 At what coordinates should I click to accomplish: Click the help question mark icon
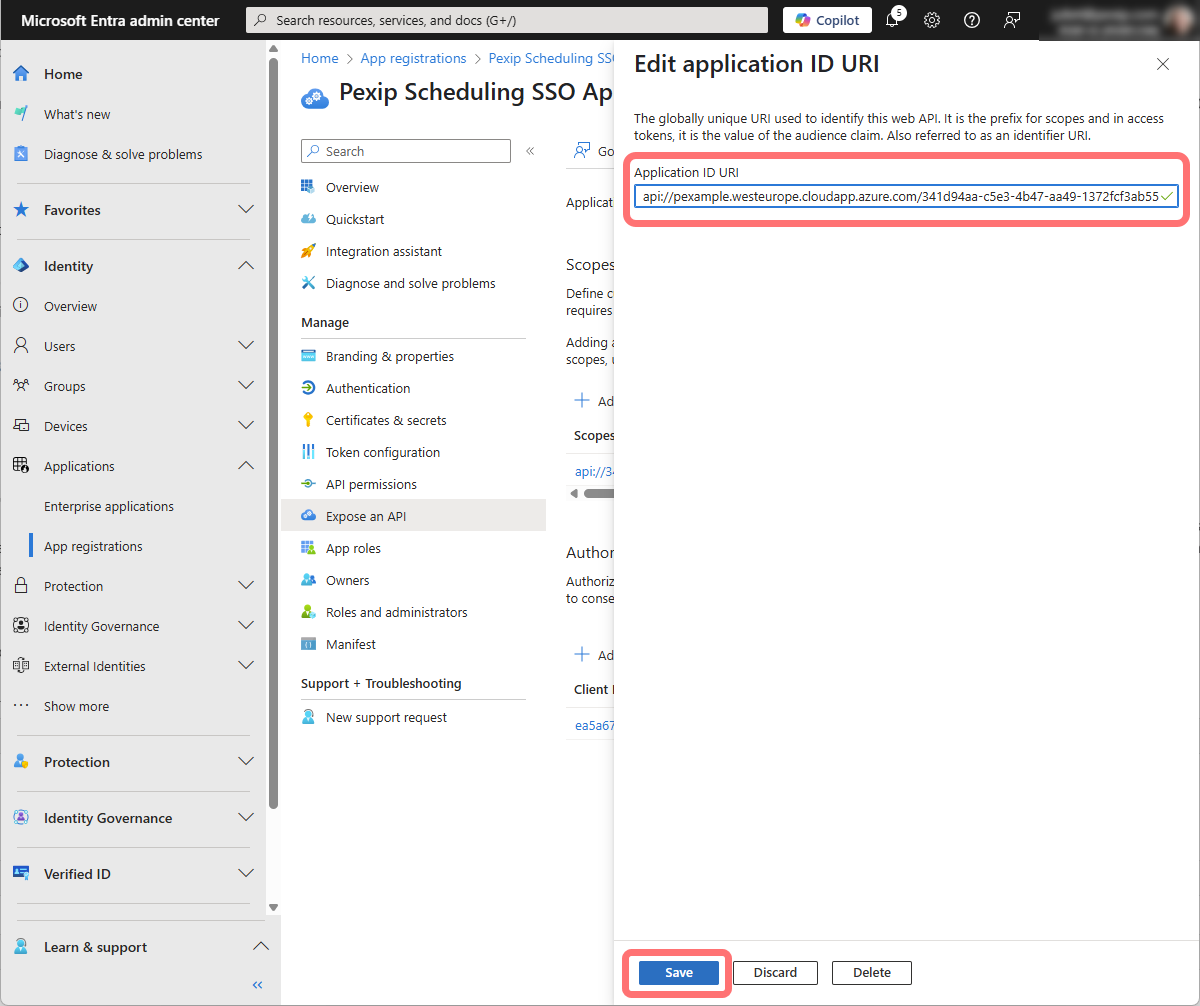(971, 20)
